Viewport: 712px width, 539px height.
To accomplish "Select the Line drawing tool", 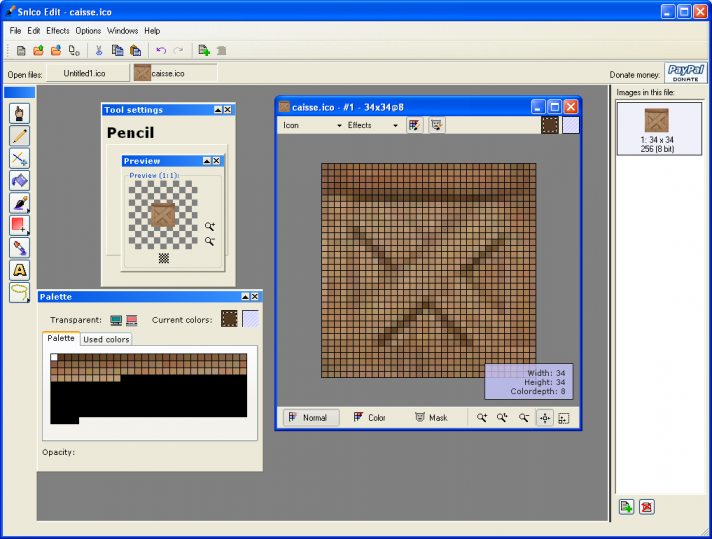I will tap(19, 158).
